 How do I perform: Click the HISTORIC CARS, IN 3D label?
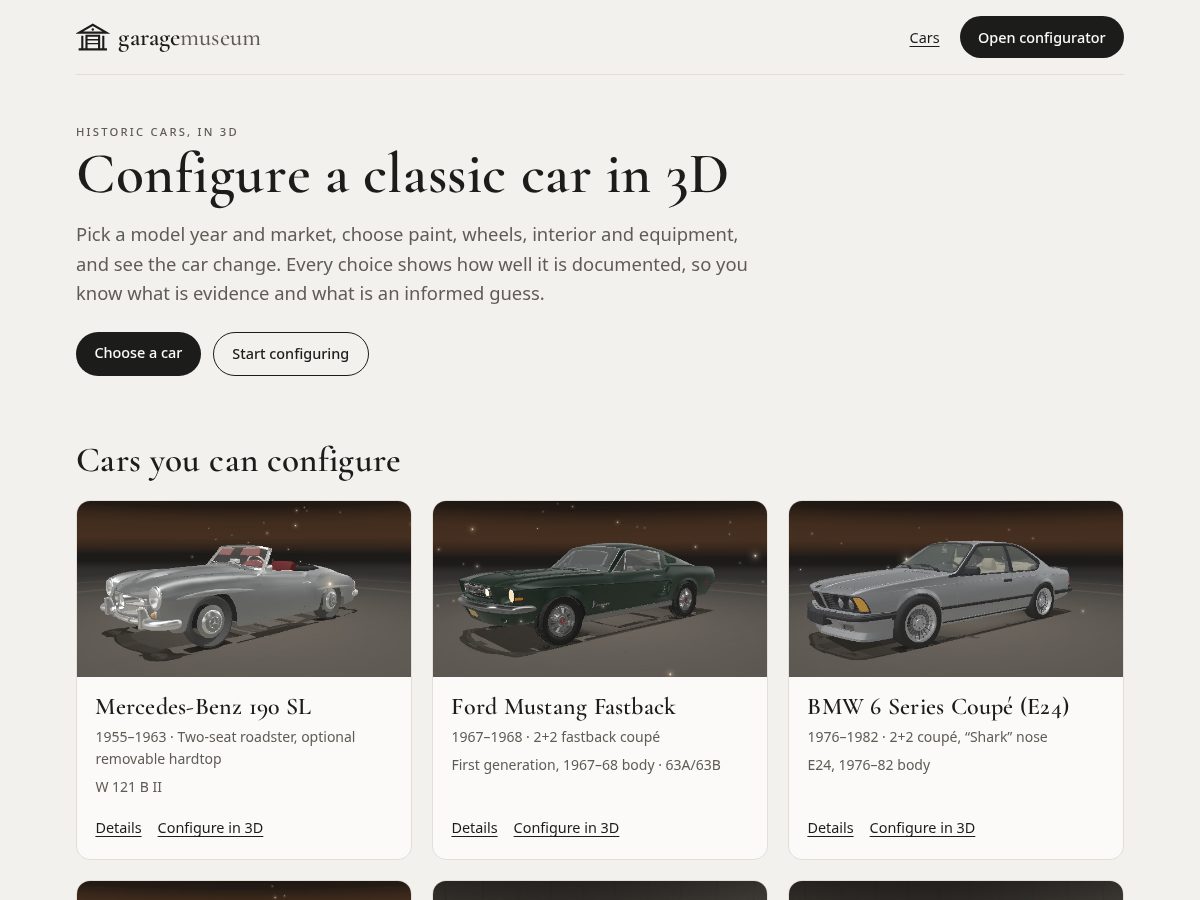[x=157, y=132]
